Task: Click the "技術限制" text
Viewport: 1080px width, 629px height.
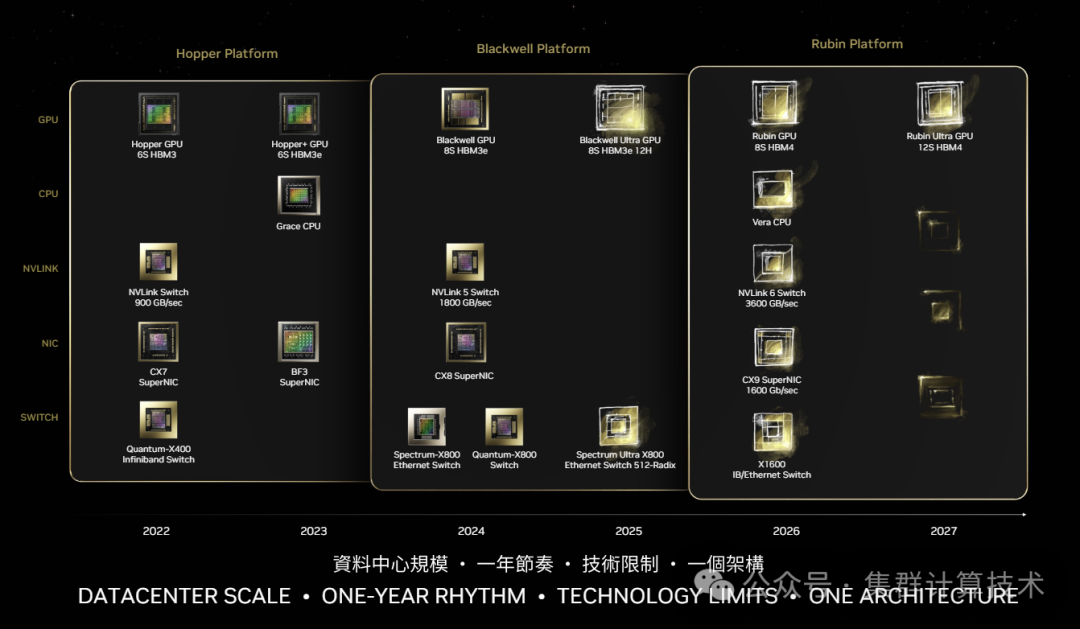Action: click(x=621, y=564)
